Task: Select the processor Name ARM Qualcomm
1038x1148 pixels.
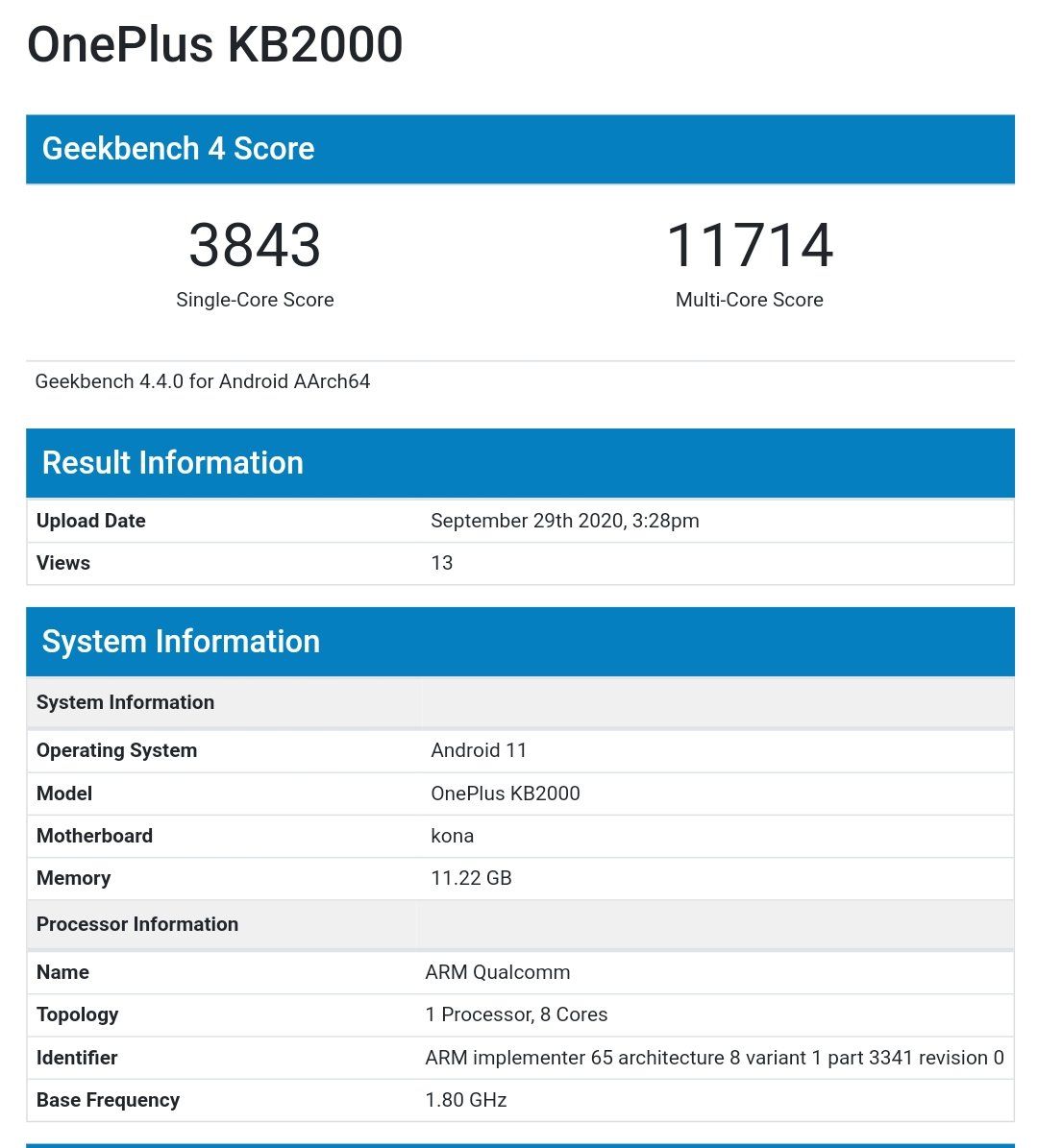Action: (x=498, y=972)
